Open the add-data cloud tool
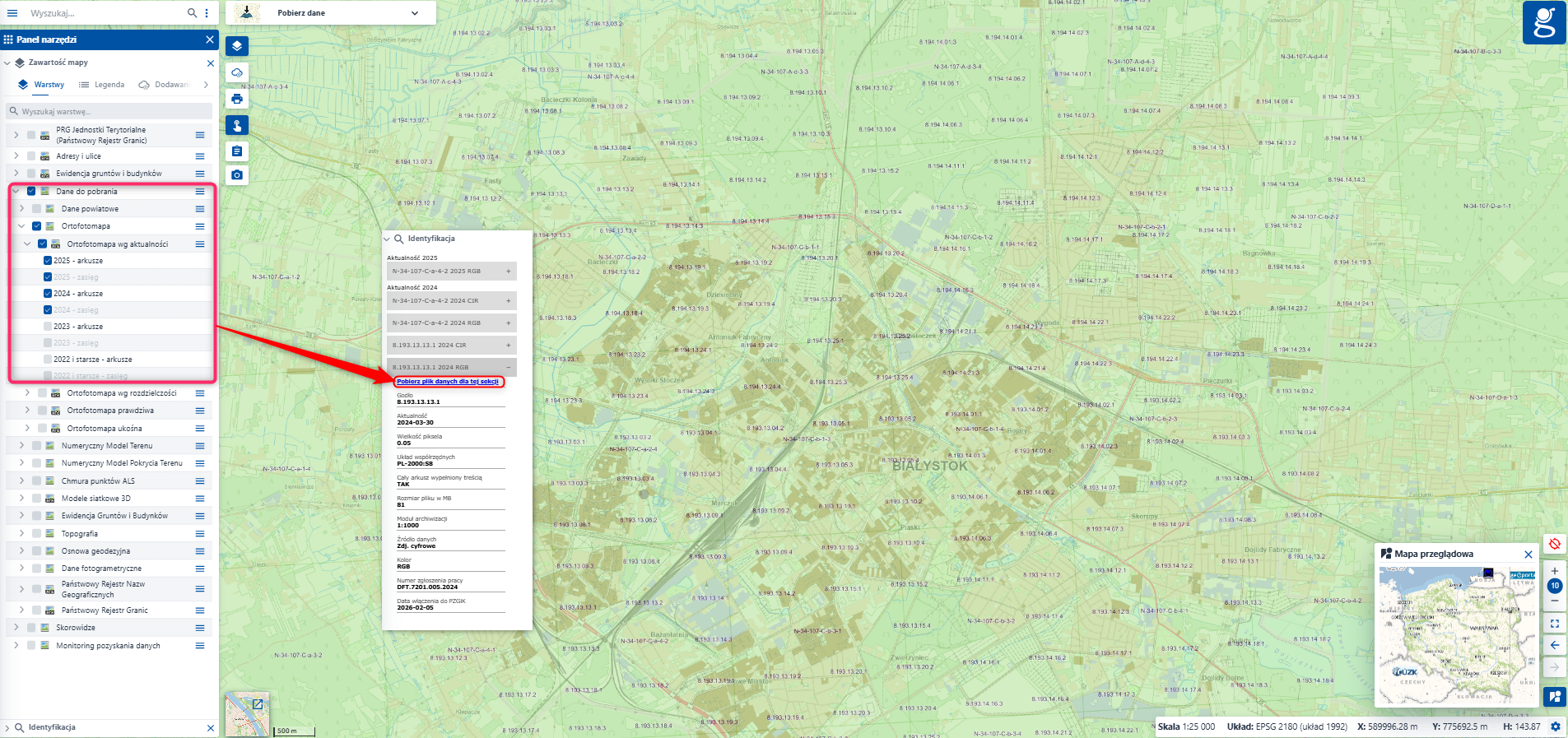Image resolution: width=1568 pixels, height=738 pixels. point(237,72)
